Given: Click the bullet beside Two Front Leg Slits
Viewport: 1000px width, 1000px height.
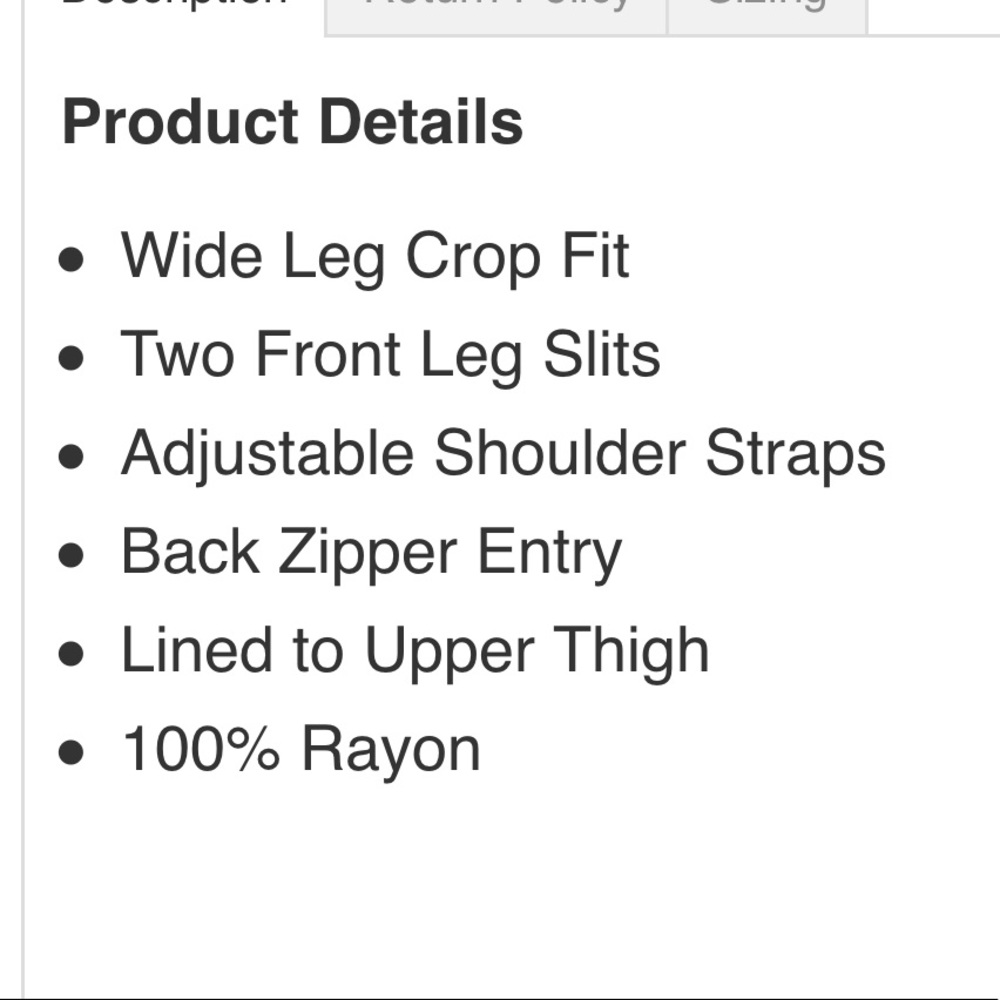Looking at the screenshot, I should coord(71,358).
